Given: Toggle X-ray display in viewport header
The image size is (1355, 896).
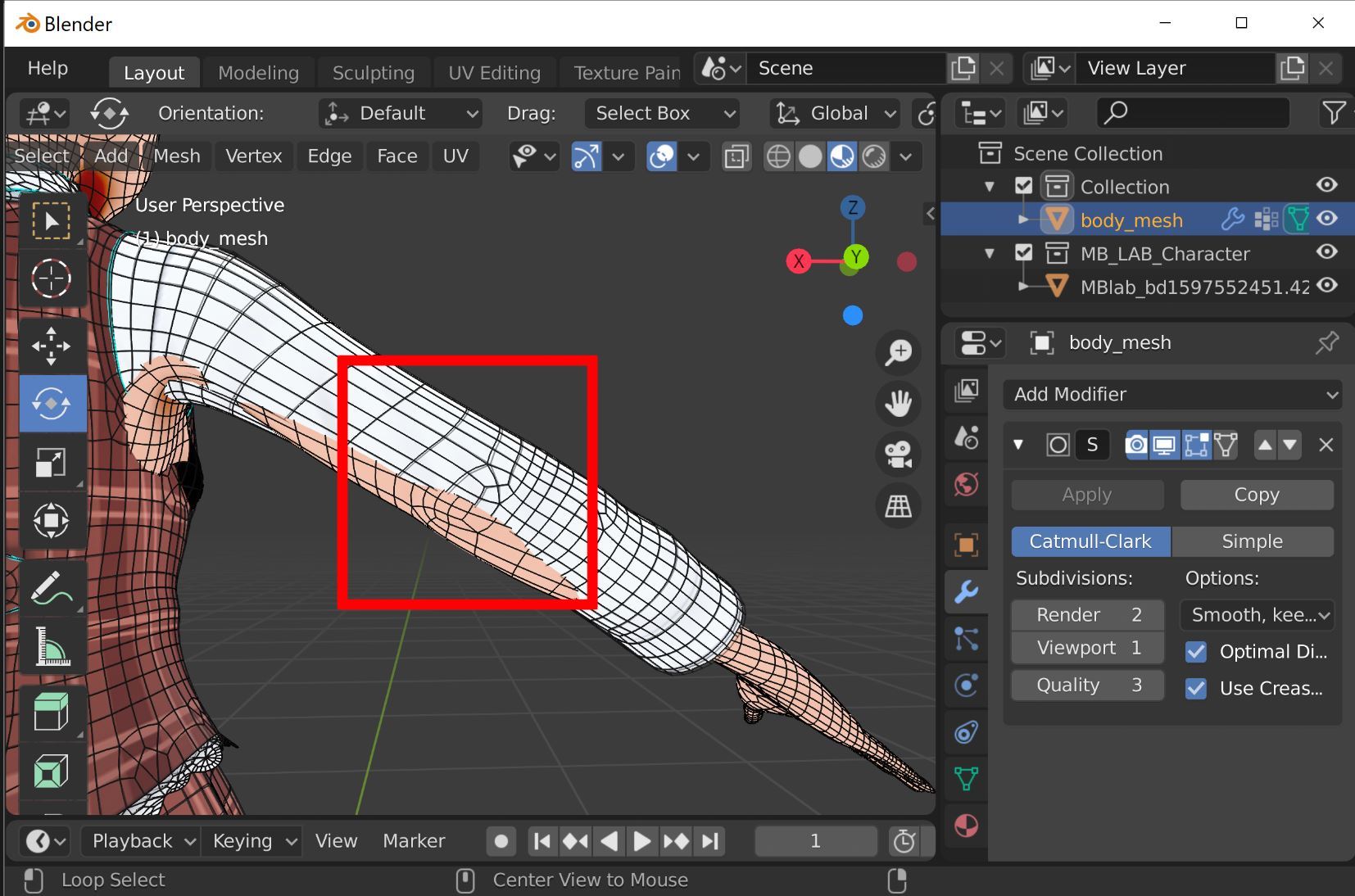Looking at the screenshot, I should click(736, 156).
